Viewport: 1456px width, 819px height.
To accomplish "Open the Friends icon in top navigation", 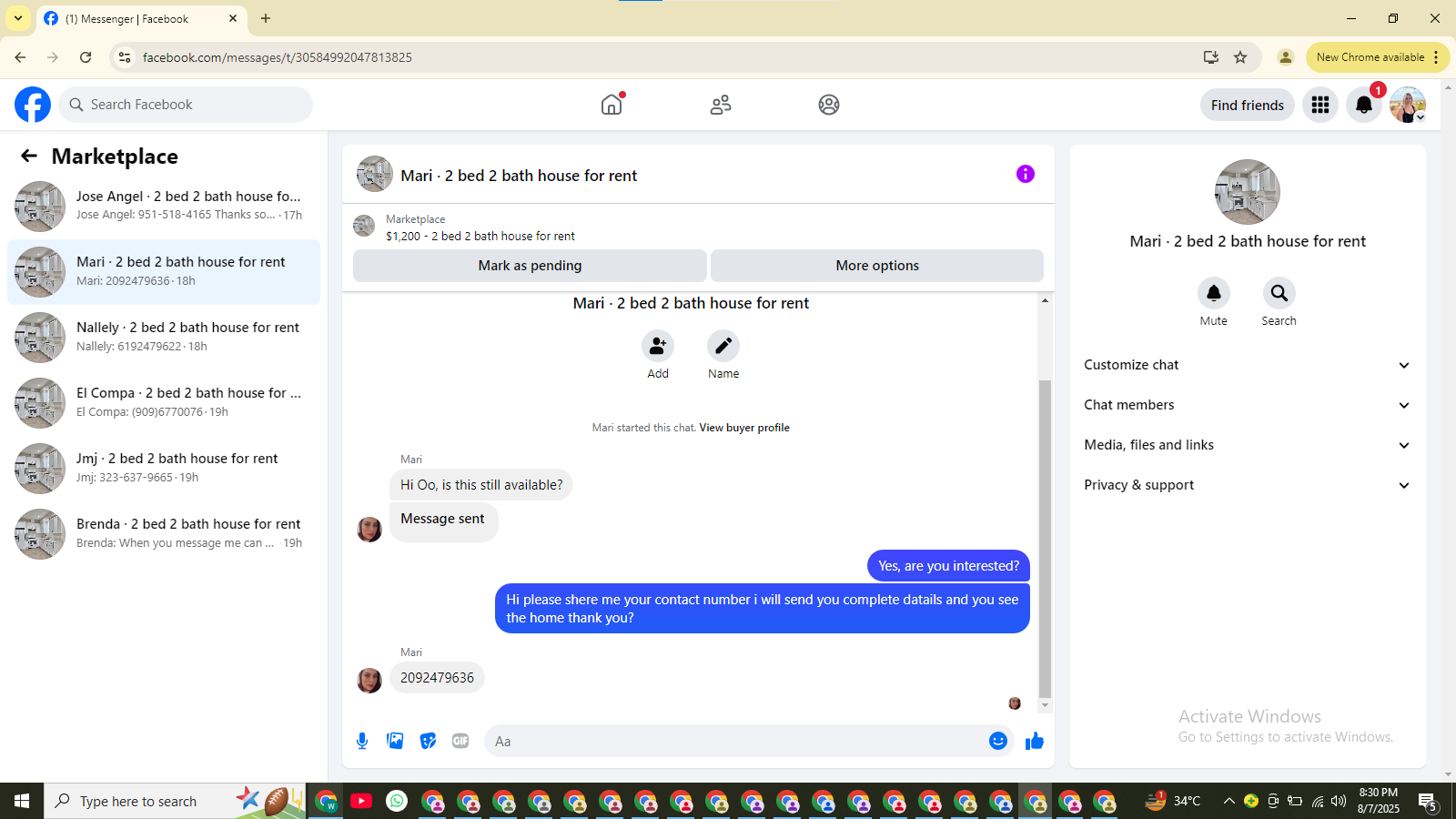I will [721, 105].
